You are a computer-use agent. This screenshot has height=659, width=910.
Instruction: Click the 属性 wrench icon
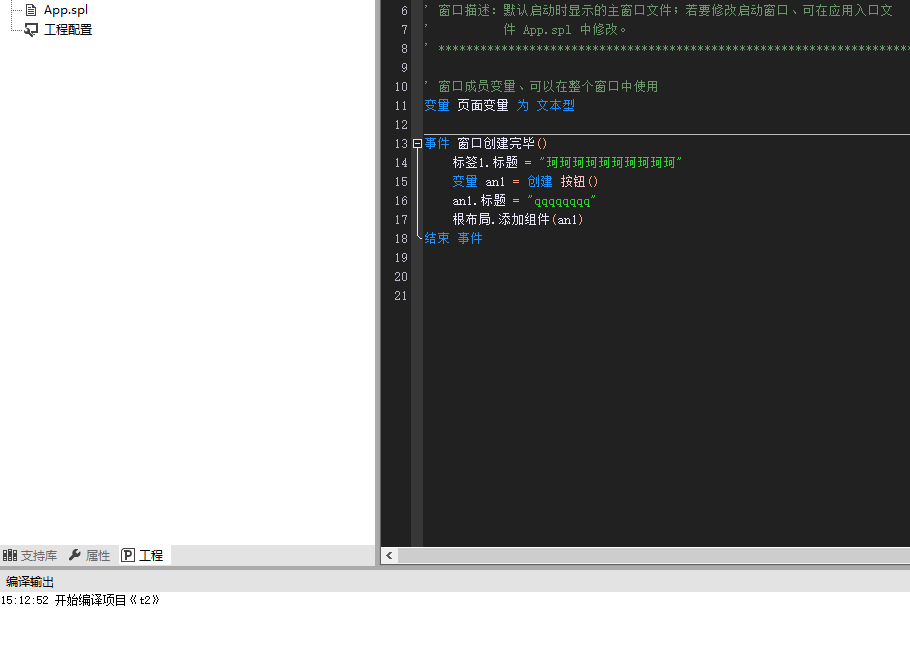(x=75, y=555)
